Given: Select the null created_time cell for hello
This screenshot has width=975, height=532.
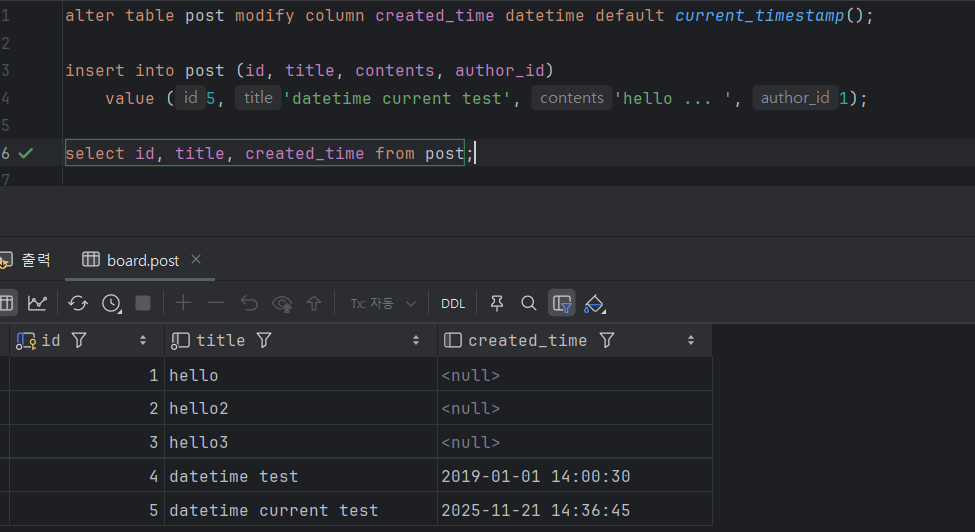Looking at the screenshot, I should tap(575, 375).
